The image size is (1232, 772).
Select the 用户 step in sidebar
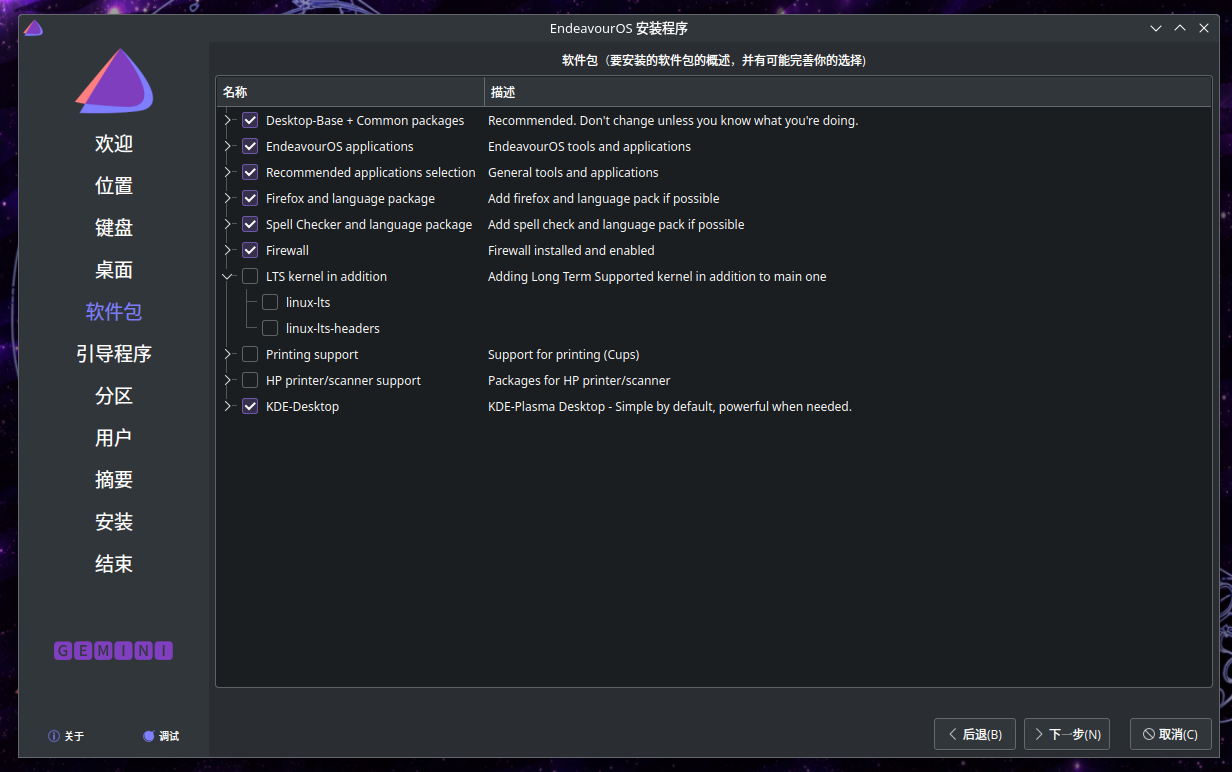[x=114, y=438]
